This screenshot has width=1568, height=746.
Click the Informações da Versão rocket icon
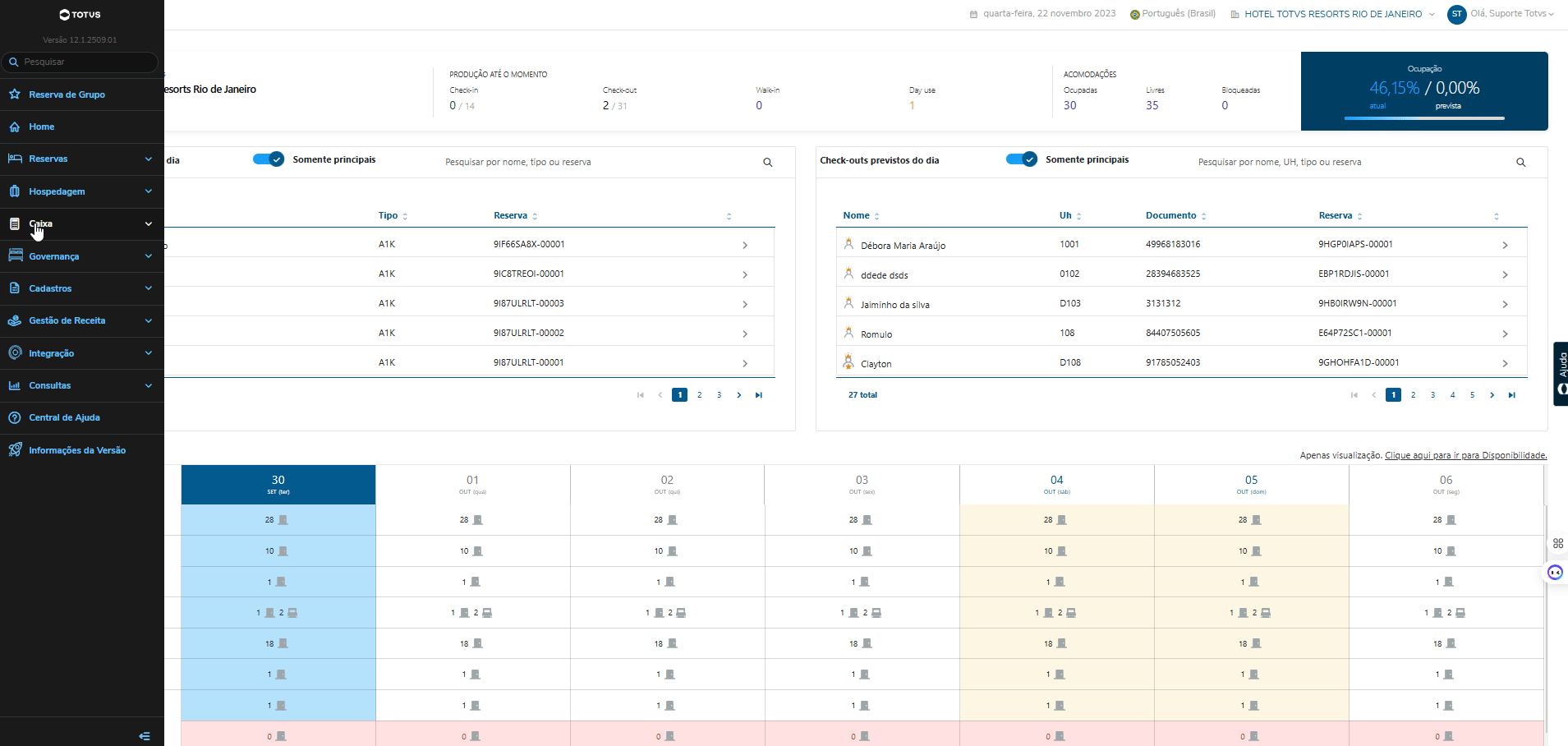(x=15, y=450)
